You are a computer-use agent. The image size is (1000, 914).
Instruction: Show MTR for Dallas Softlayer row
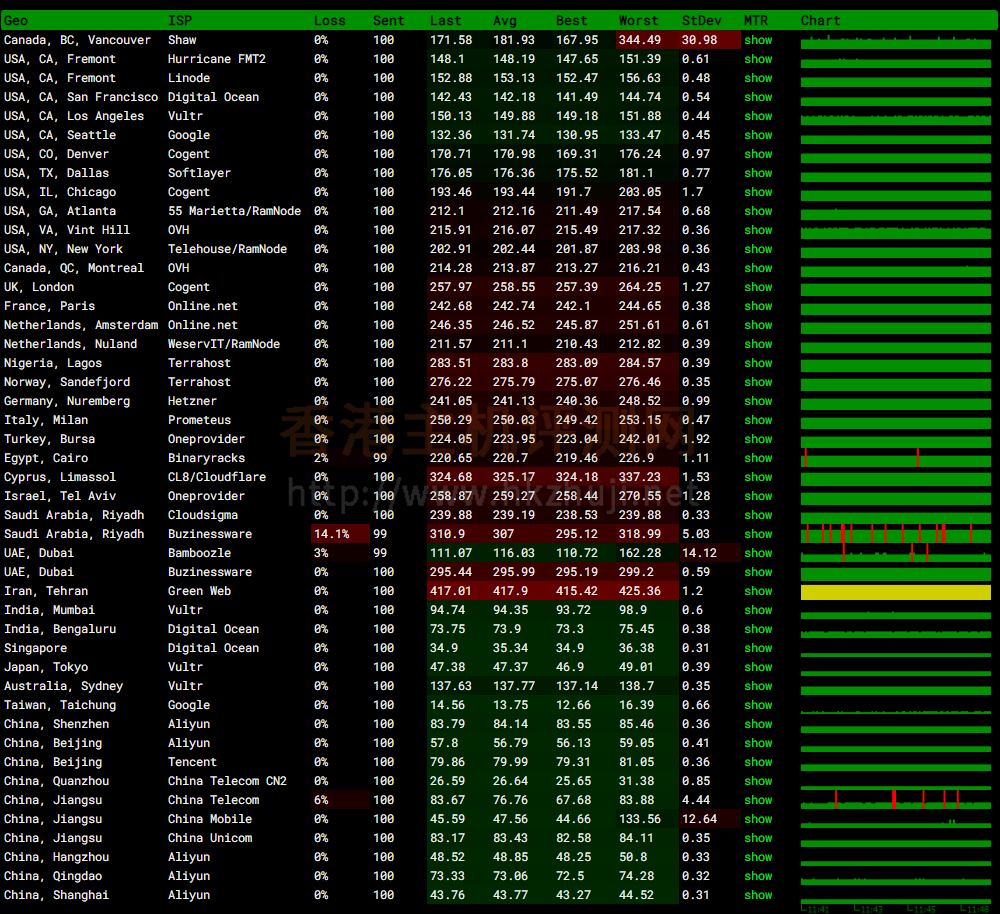point(758,173)
